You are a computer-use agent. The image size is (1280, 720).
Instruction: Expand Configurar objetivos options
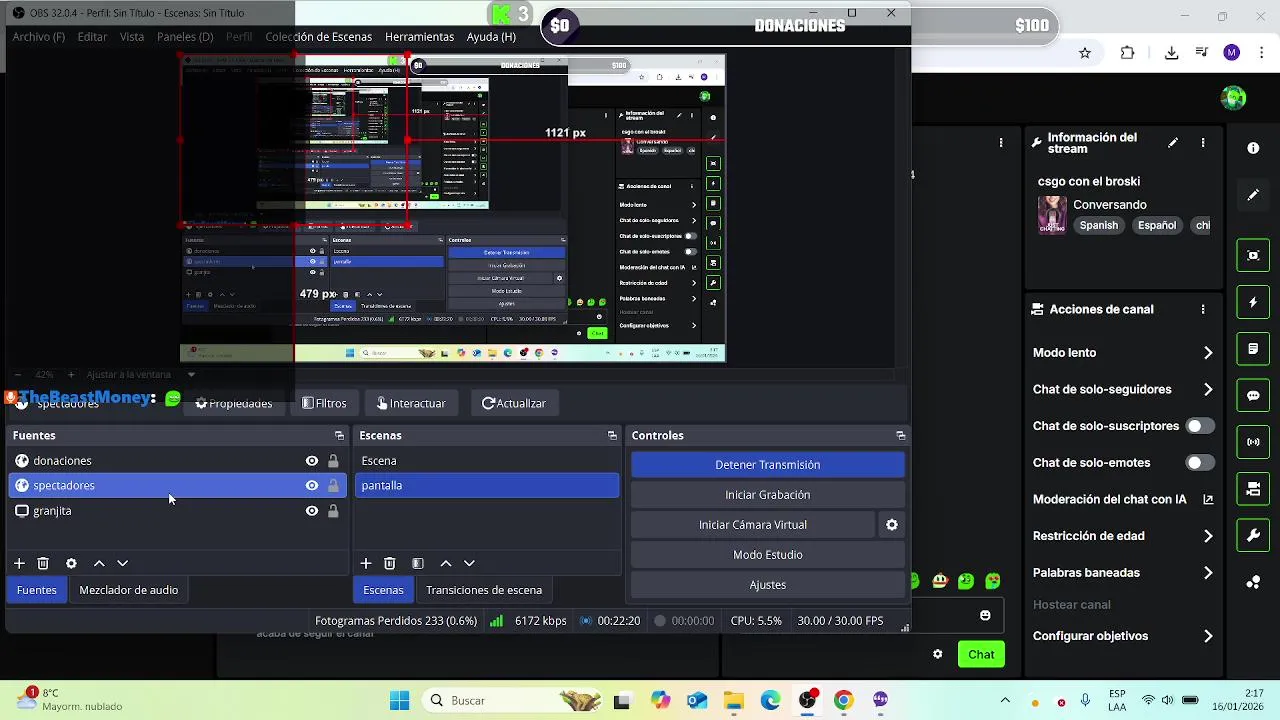click(x=1208, y=636)
